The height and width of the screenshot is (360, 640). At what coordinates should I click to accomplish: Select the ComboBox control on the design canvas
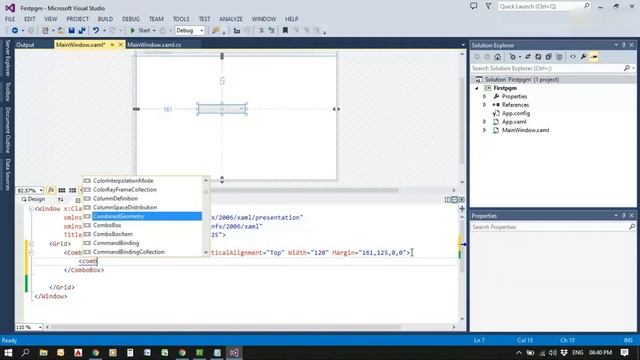tap(222, 109)
